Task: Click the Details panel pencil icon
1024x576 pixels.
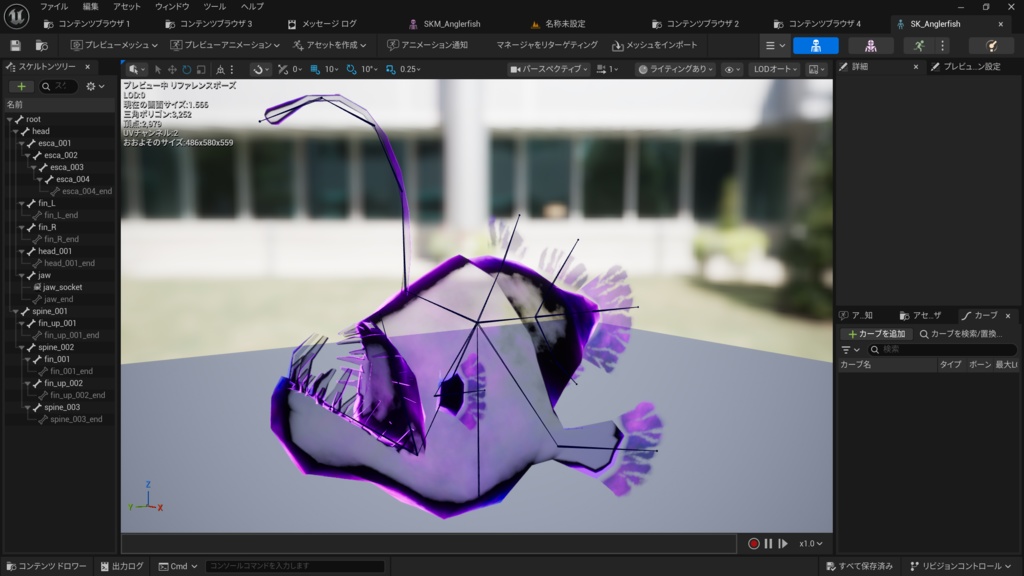Action: (844, 67)
